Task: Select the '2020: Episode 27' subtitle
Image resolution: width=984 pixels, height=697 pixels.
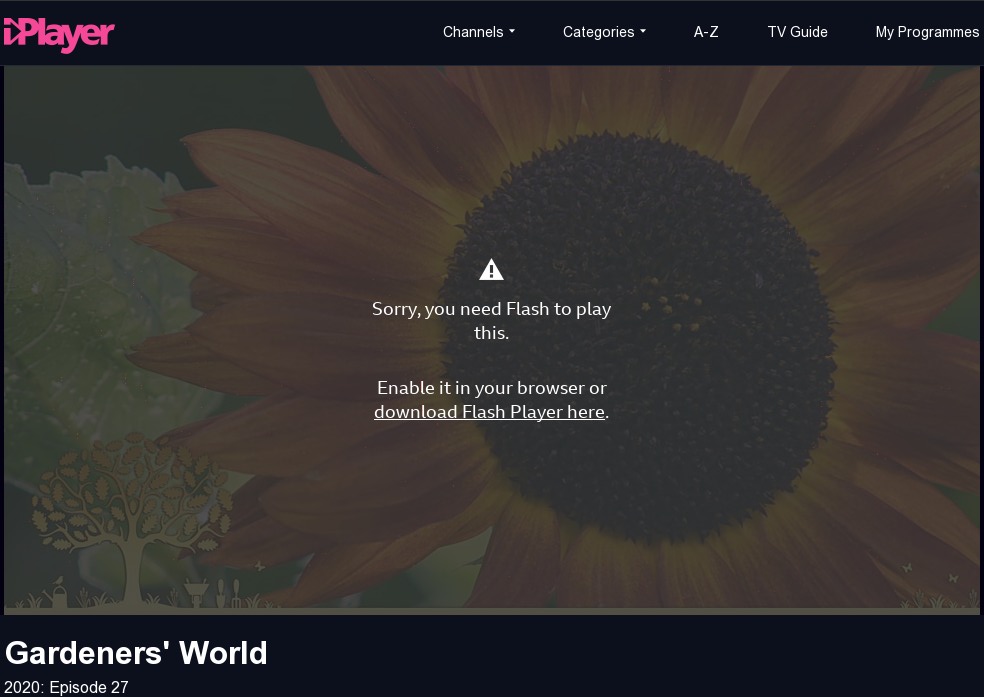Action: click(66, 687)
